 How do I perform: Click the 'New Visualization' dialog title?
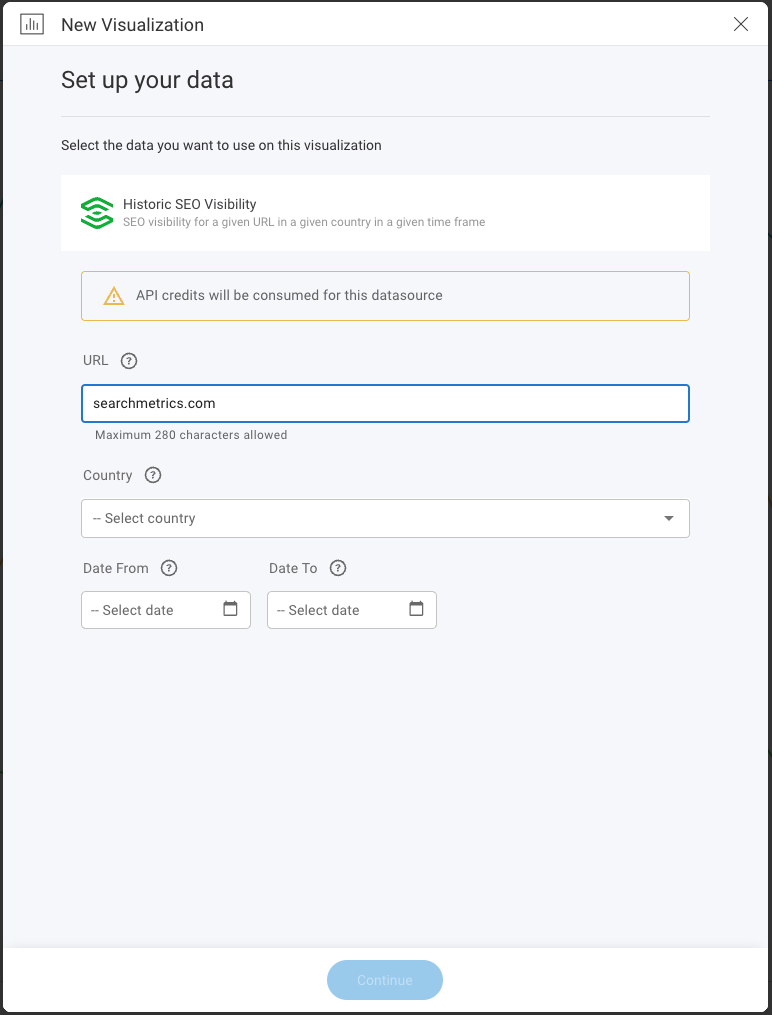pos(133,25)
